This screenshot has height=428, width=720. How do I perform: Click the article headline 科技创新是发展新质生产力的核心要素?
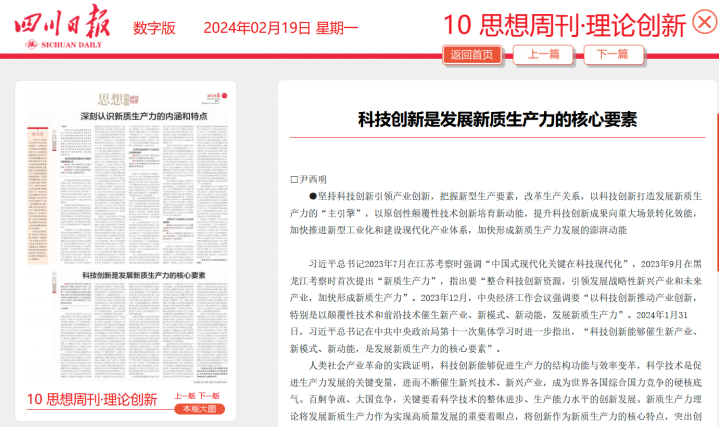click(x=497, y=119)
